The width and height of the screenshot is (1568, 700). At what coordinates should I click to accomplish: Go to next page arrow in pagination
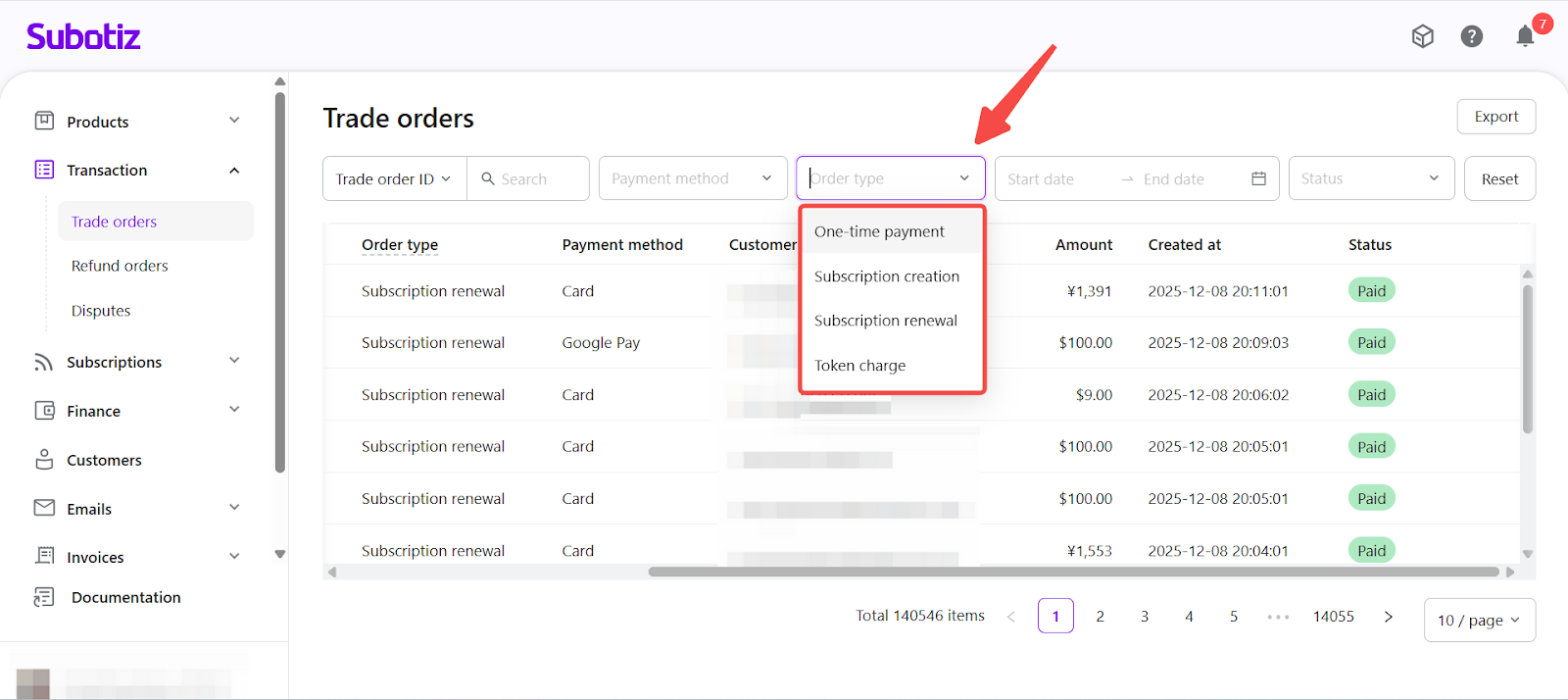(1388, 617)
